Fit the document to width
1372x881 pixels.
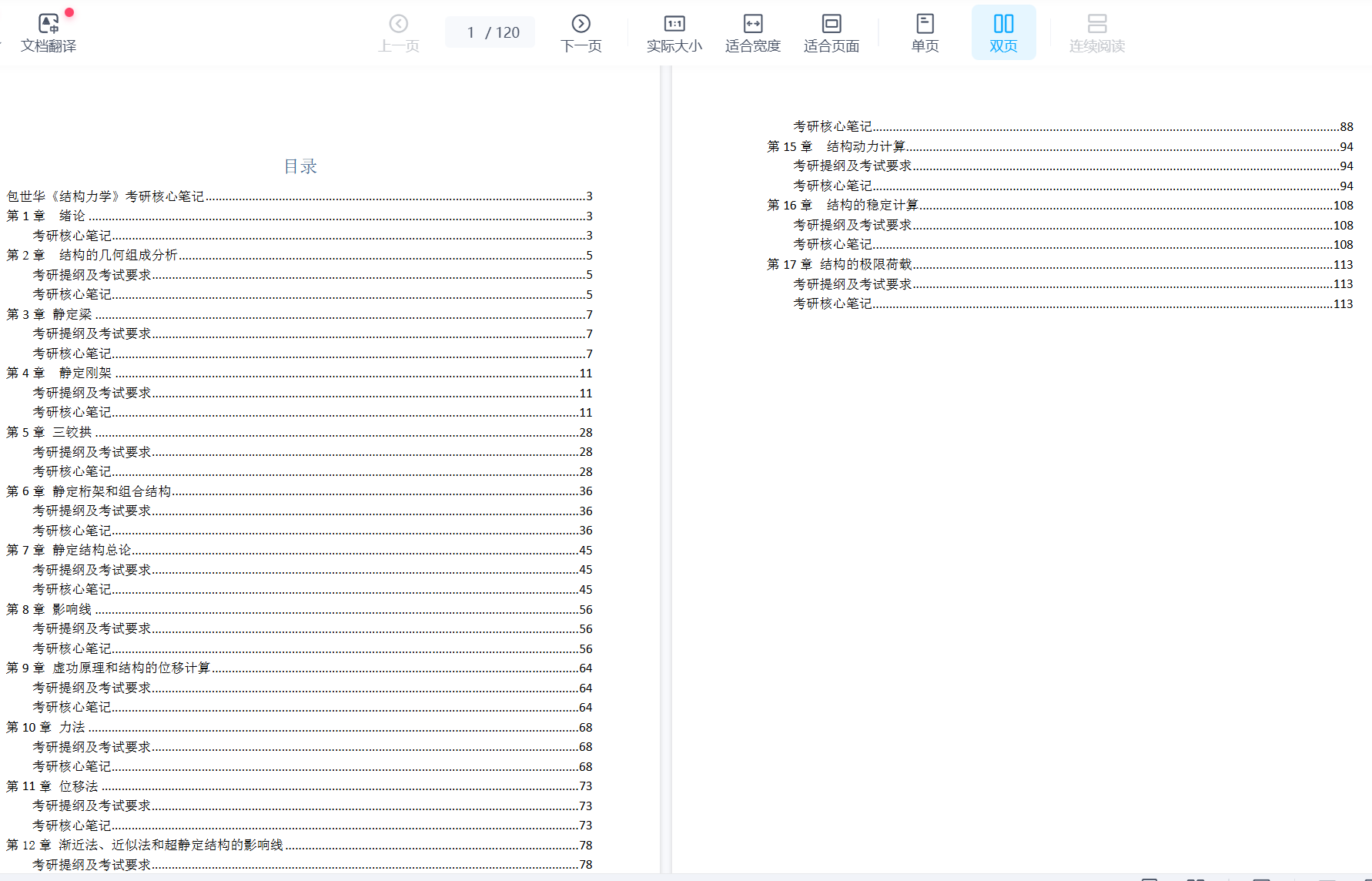[x=752, y=33]
